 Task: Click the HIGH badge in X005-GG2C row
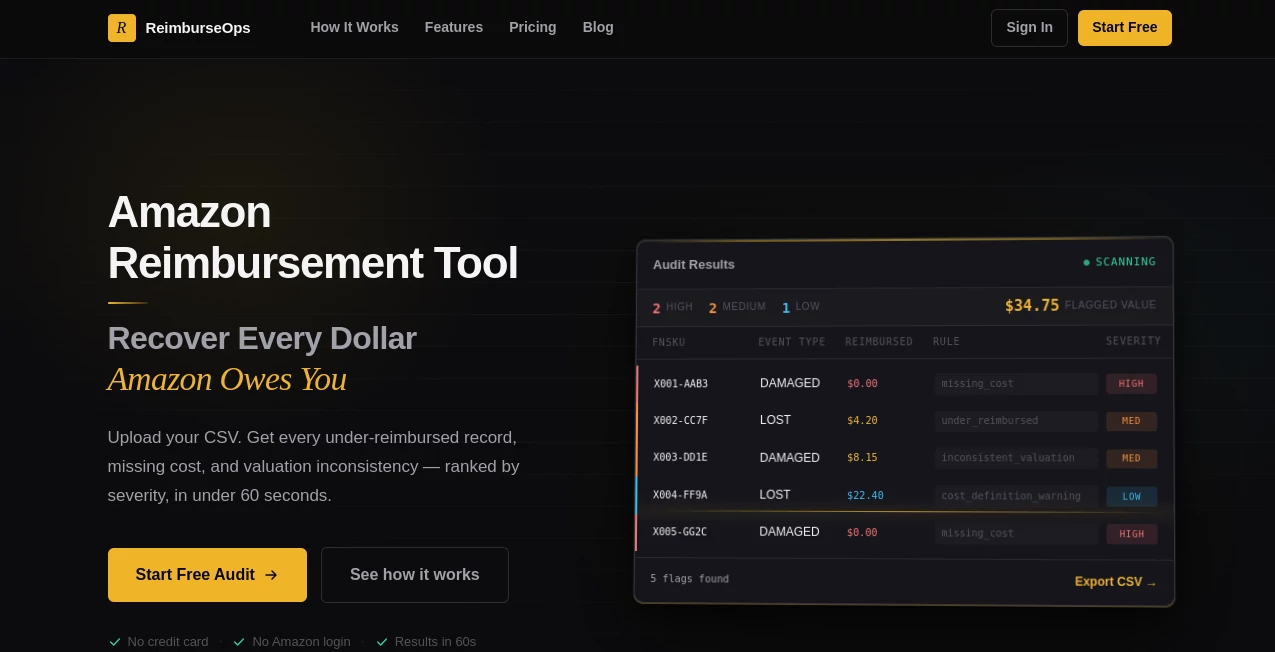[1131, 534]
